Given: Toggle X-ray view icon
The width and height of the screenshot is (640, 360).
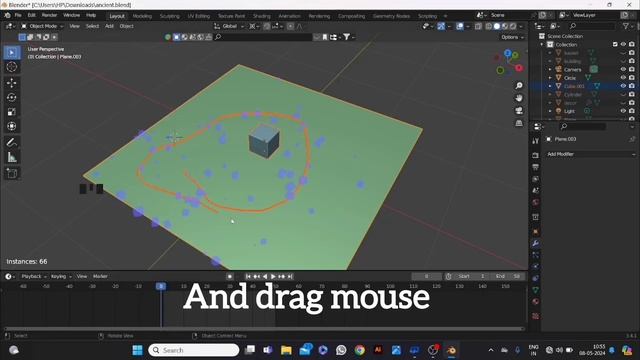Looking at the screenshot, I should click(478, 26).
